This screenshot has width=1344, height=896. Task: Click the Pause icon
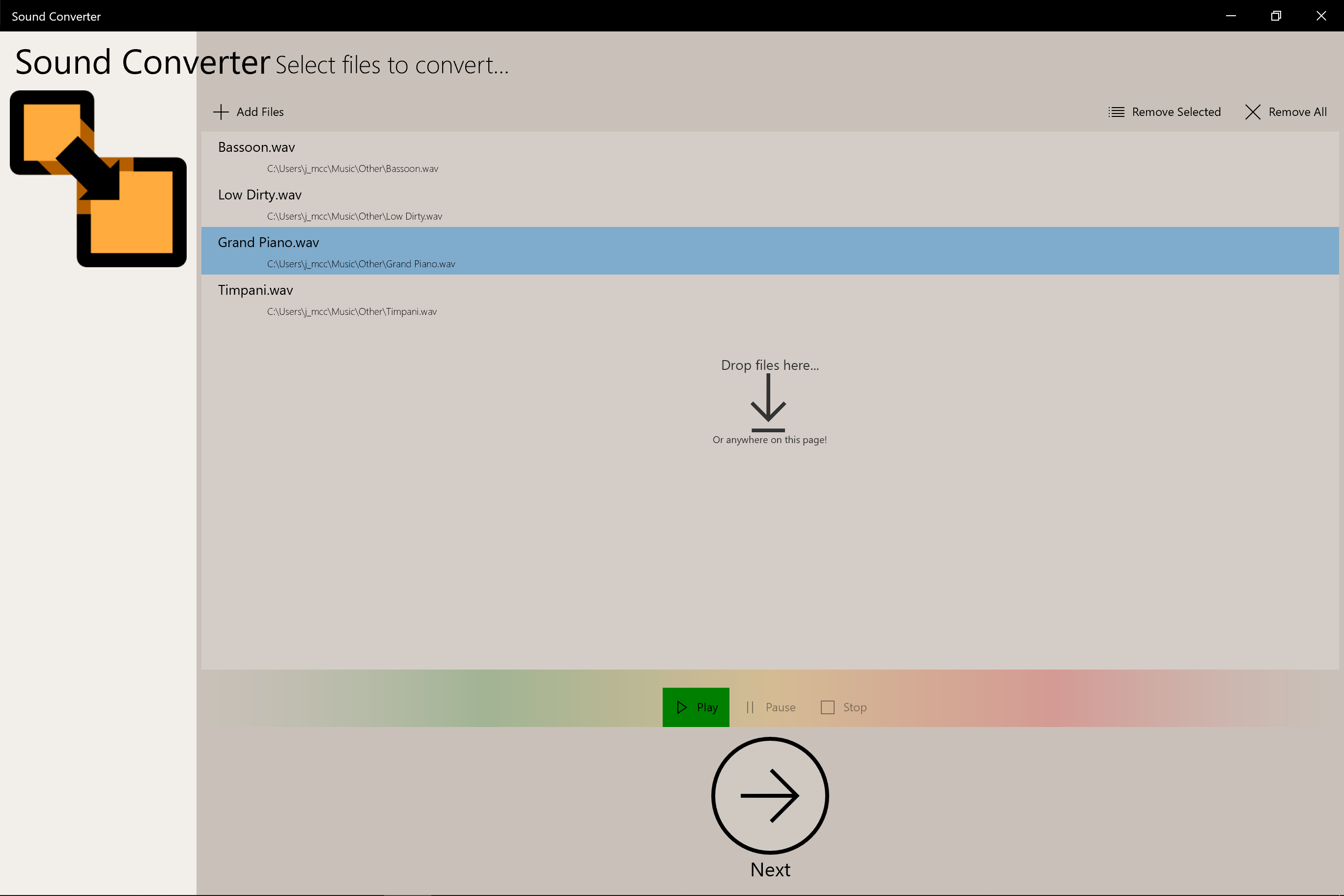coord(750,707)
